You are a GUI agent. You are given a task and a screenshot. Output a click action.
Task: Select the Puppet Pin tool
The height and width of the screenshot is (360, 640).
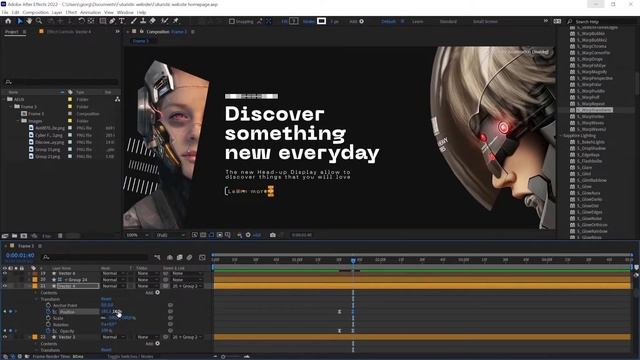click(176, 21)
